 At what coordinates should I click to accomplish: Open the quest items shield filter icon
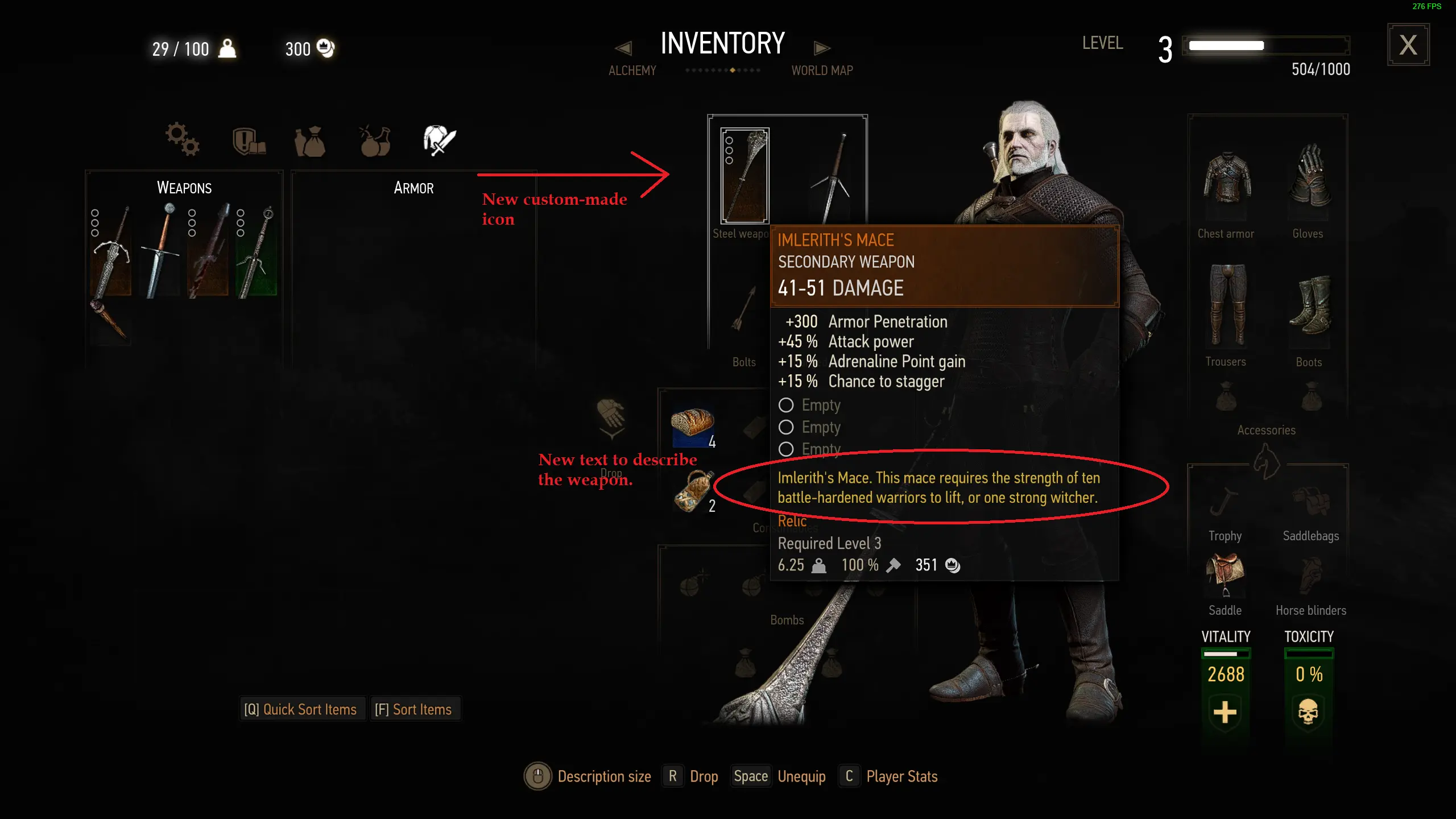[x=249, y=141]
